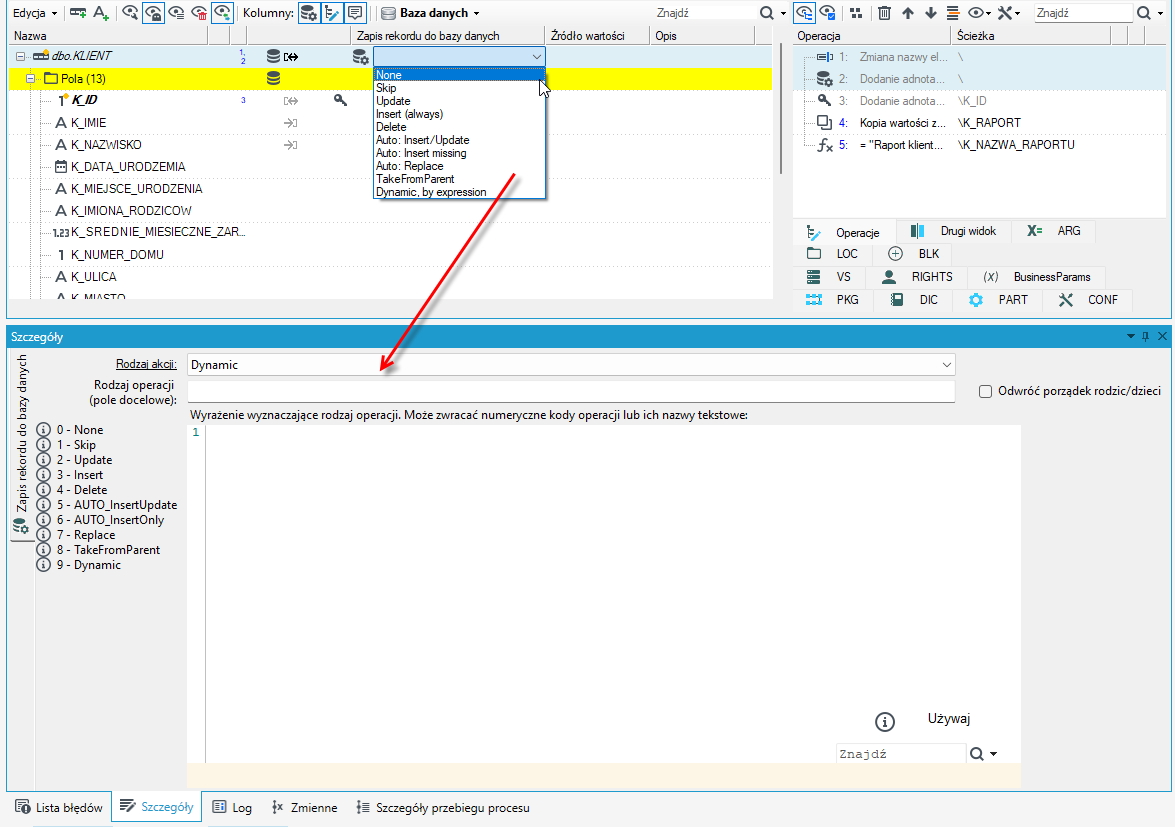The image size is (1175, 827).
Task: Check Odwróć porządek rodzic/dzieci checkbox
Action: coord(985,391)
